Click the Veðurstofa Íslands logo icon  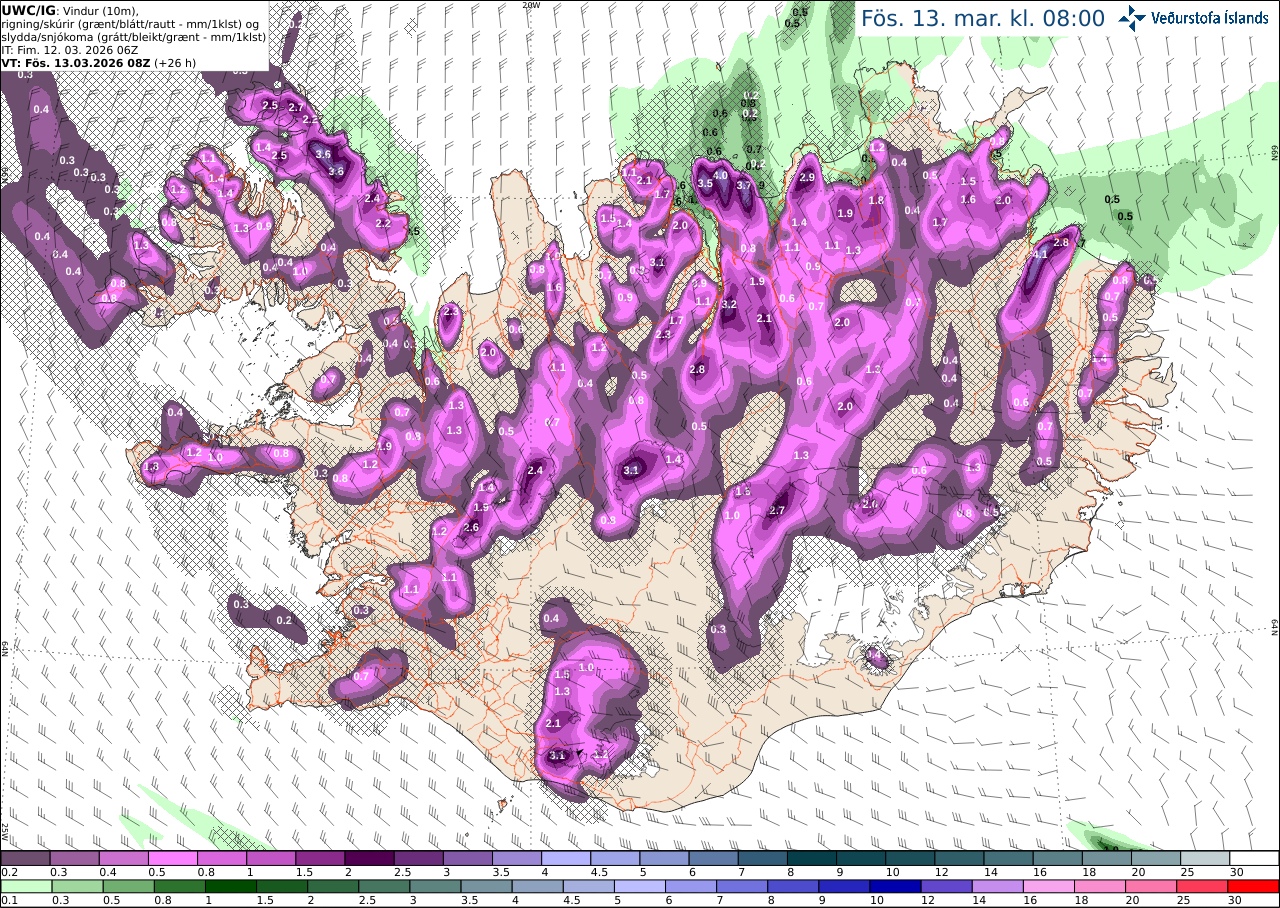1132,17
